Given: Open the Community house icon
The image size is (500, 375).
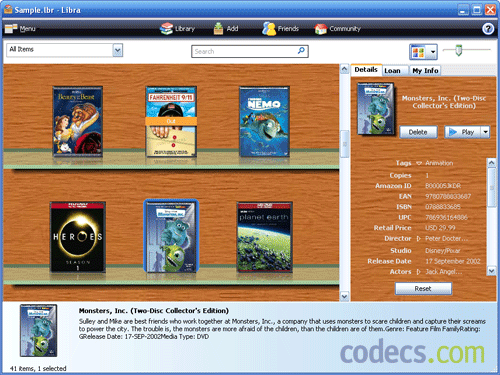Looking at the screenshot, I should (321, 29).
